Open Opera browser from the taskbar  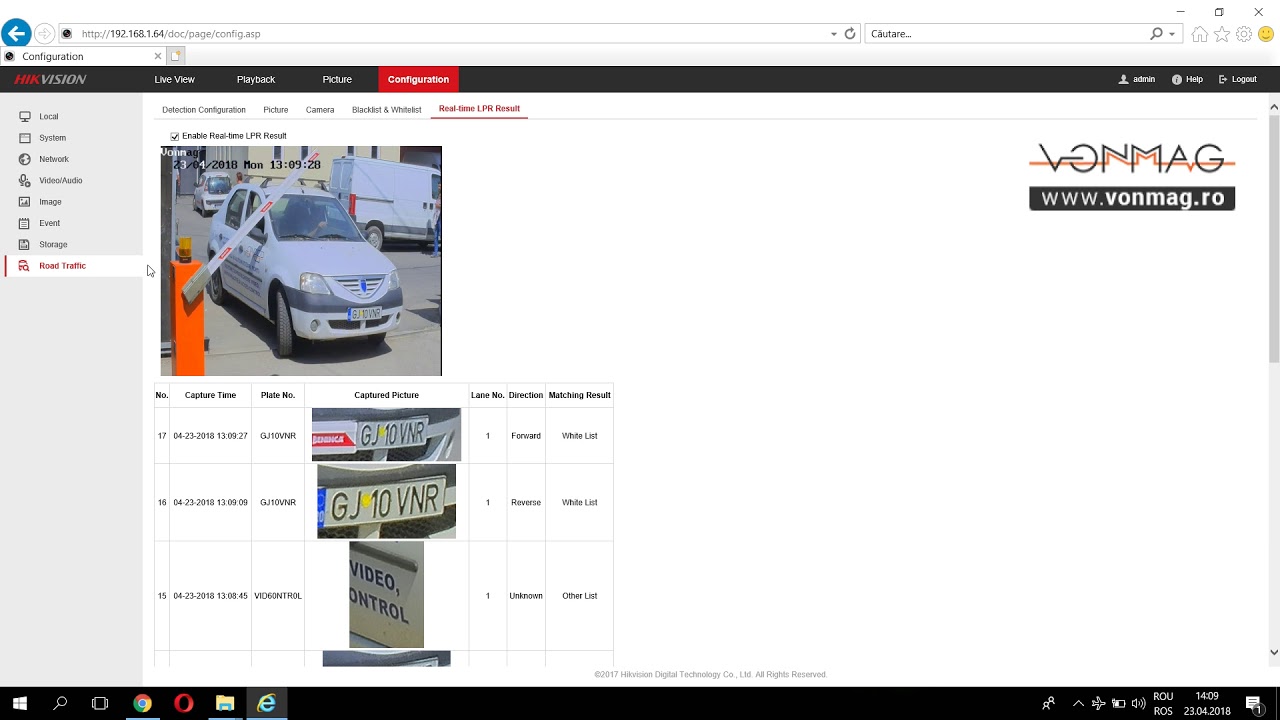click(183, 704)
